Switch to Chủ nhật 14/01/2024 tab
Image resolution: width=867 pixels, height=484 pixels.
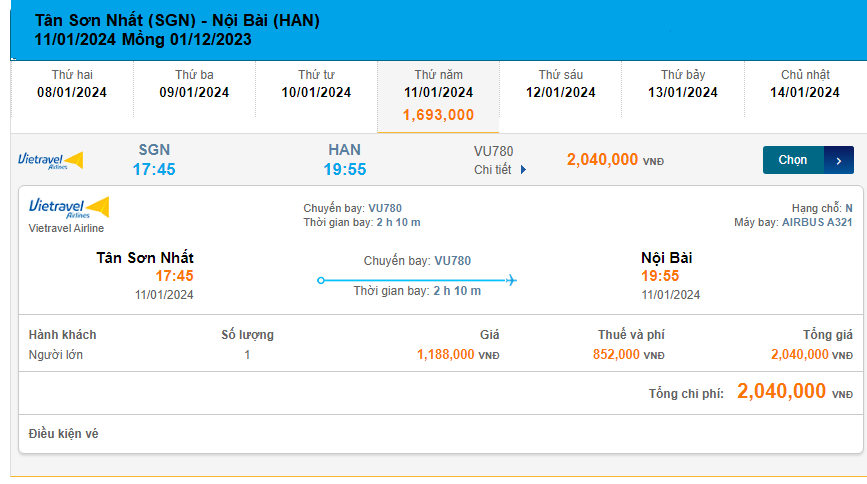click(x=805, y=84)
